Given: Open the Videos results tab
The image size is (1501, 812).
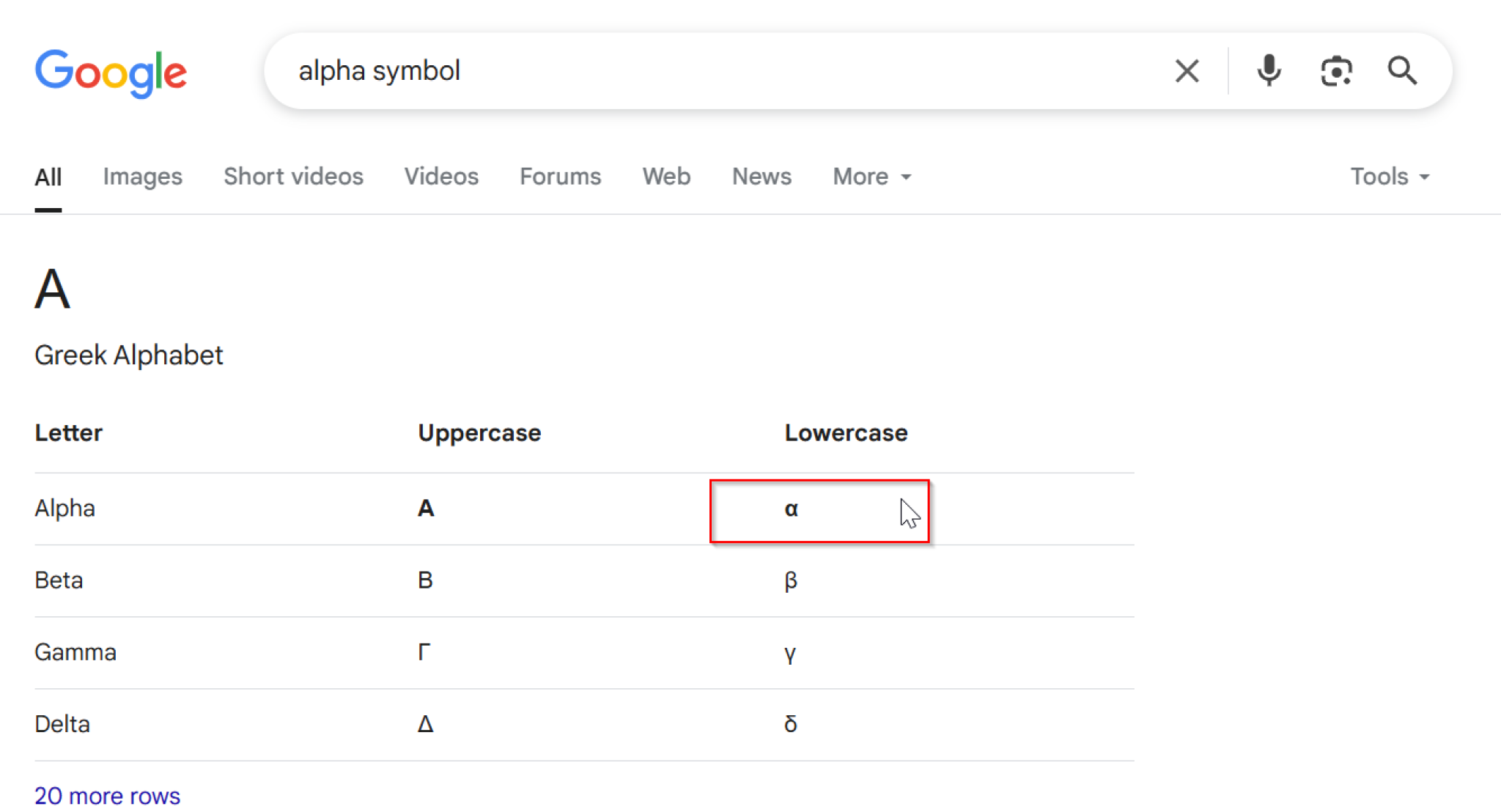Looking at the screenshot, I should tap(441, 177).
